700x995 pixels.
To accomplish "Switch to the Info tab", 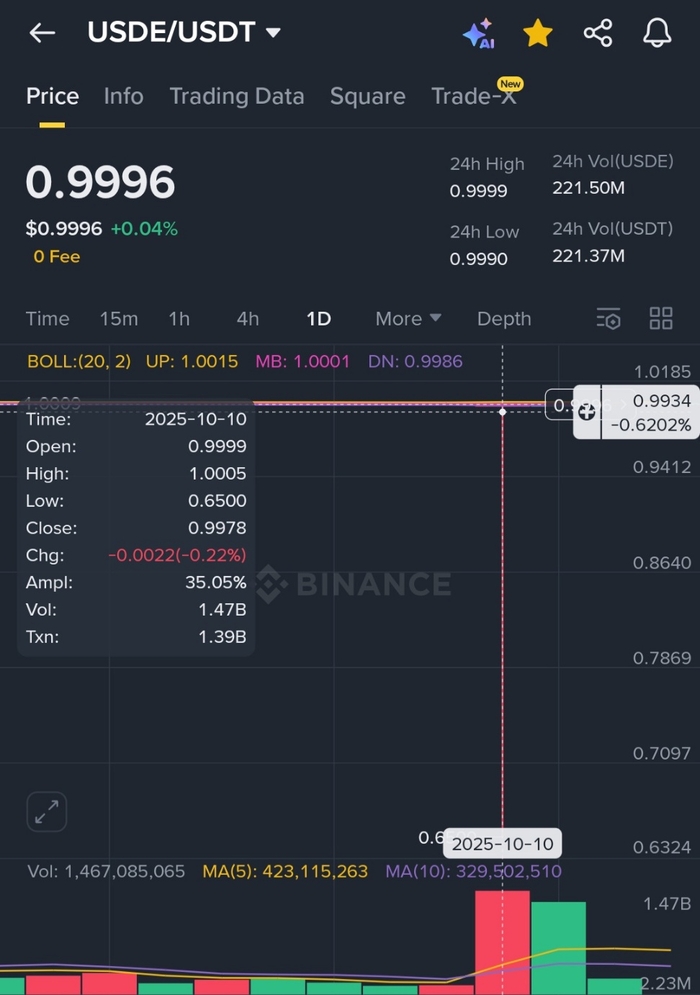I will pyautogui.click(x=123, y=96).
